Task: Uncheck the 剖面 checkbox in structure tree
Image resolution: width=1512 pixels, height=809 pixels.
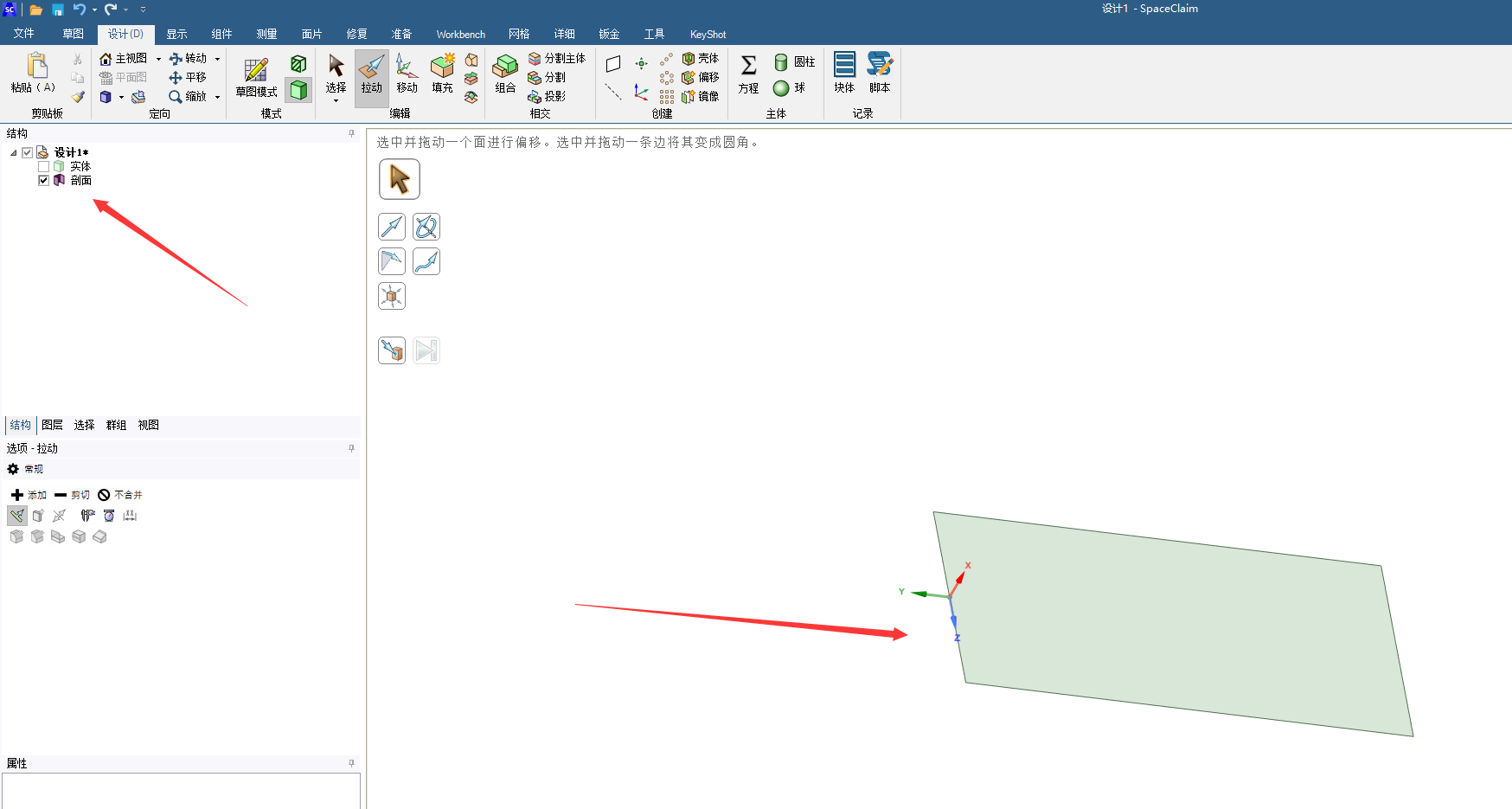Action: point(43,180)
